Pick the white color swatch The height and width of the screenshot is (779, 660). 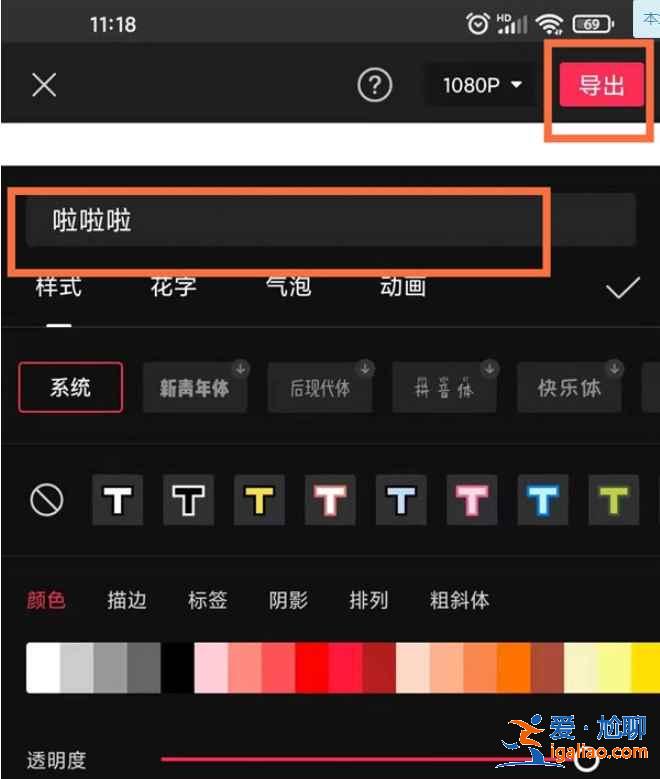pyautogui.click(x=43, y=668)
